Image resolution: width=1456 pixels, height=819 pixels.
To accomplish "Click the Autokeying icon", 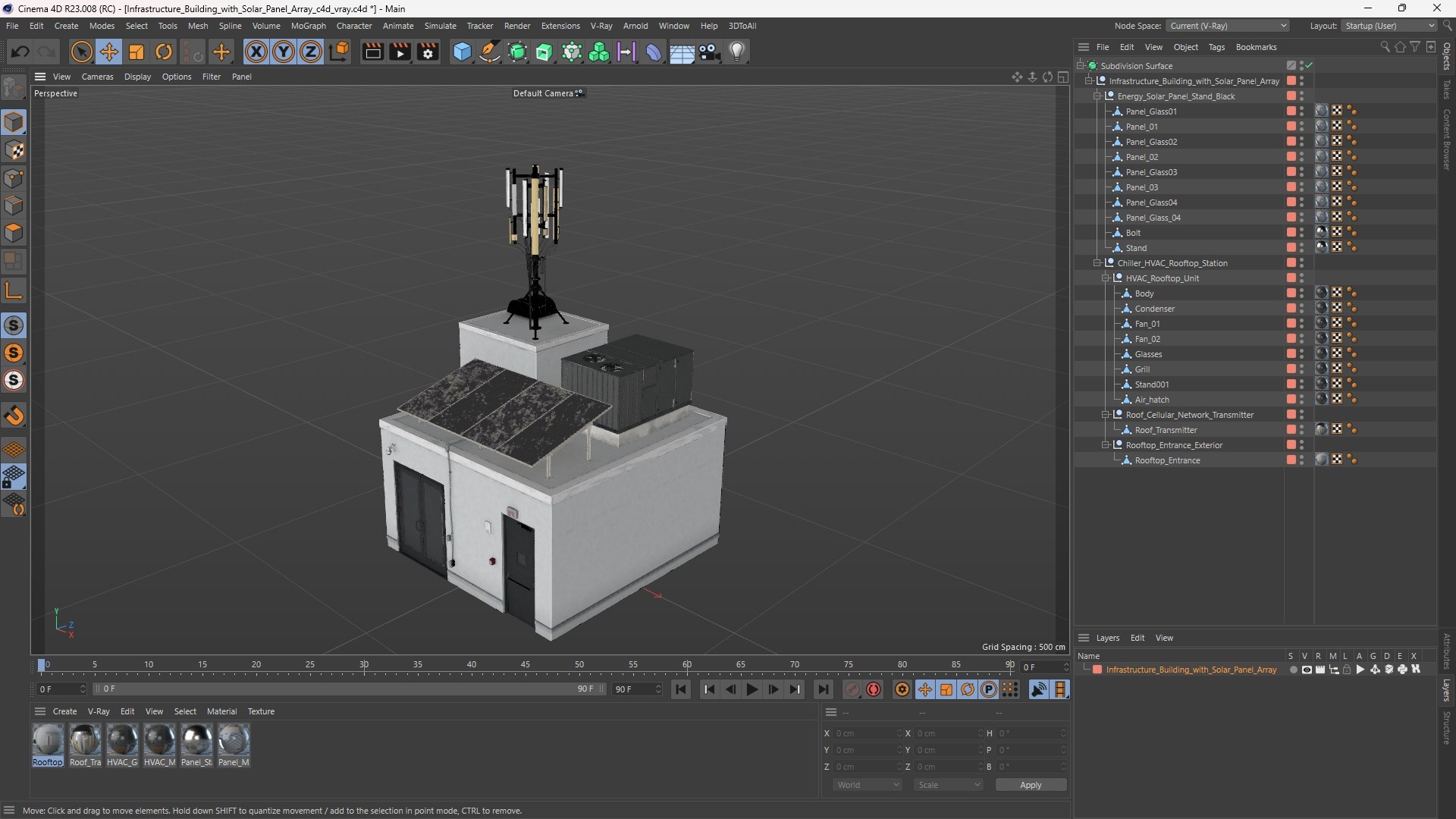I will (x=874, y=689).
